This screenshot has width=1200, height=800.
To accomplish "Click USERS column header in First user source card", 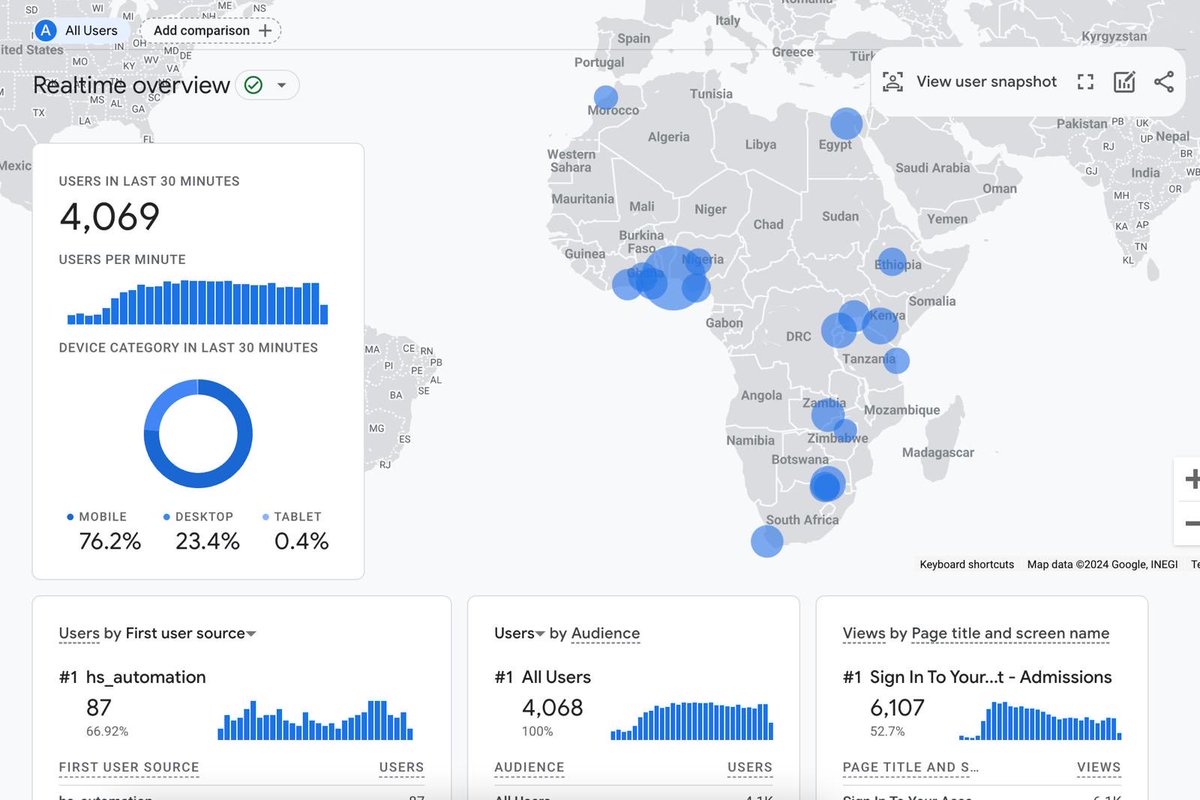I will coord(401,768).
